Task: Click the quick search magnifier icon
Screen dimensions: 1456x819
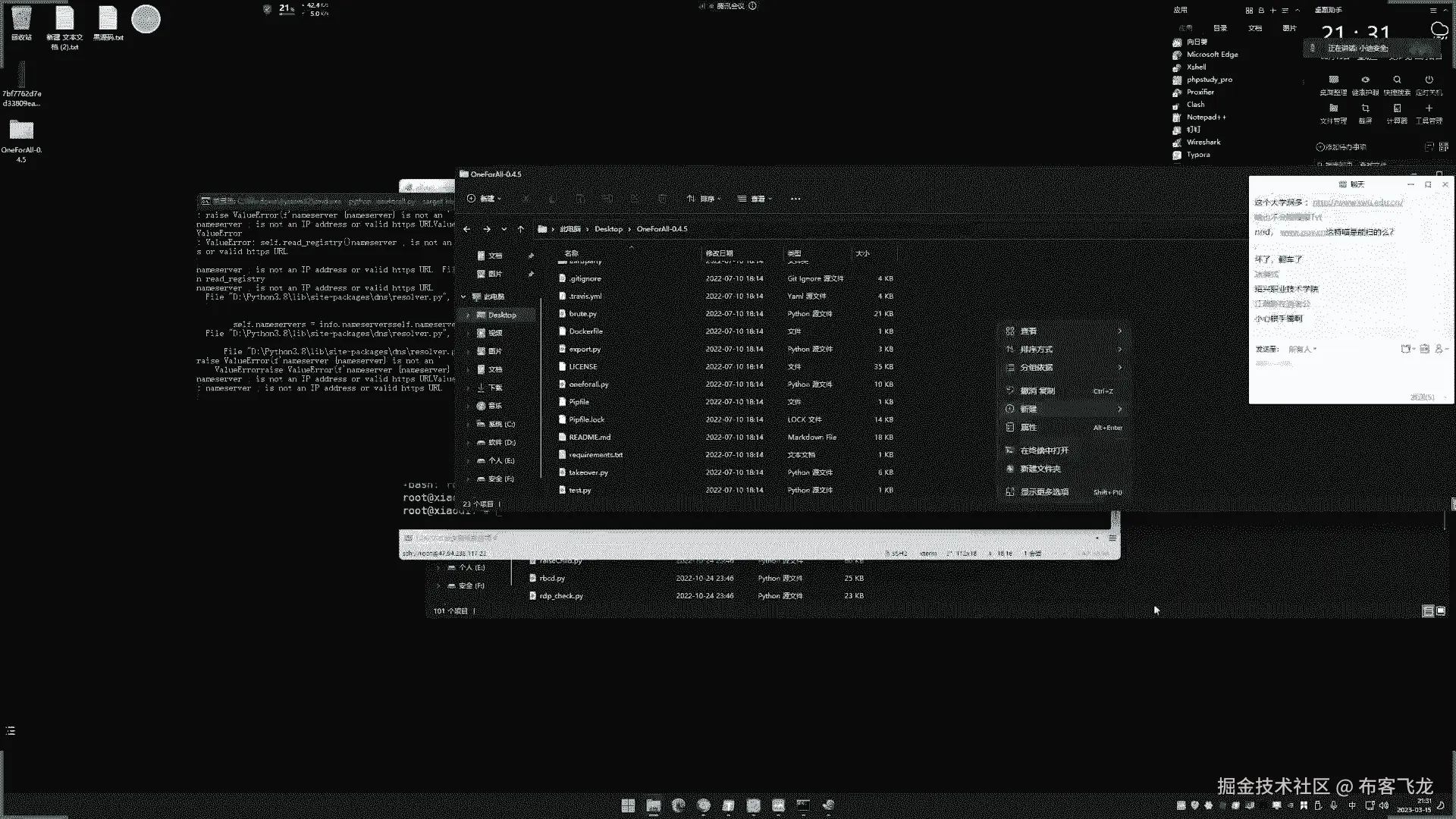Action: coord(1397,80)
